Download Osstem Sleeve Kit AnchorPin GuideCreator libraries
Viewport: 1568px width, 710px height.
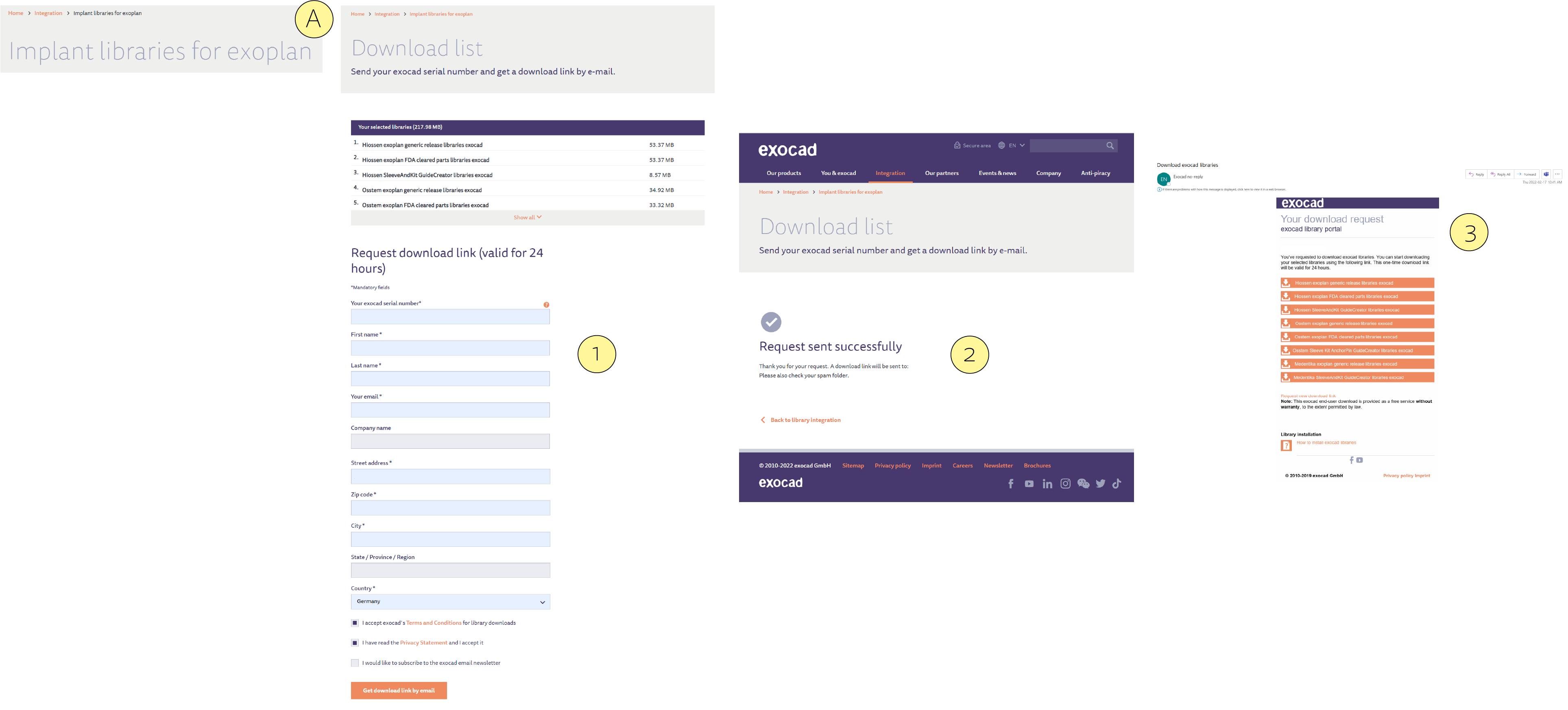tap(1357, 351)
